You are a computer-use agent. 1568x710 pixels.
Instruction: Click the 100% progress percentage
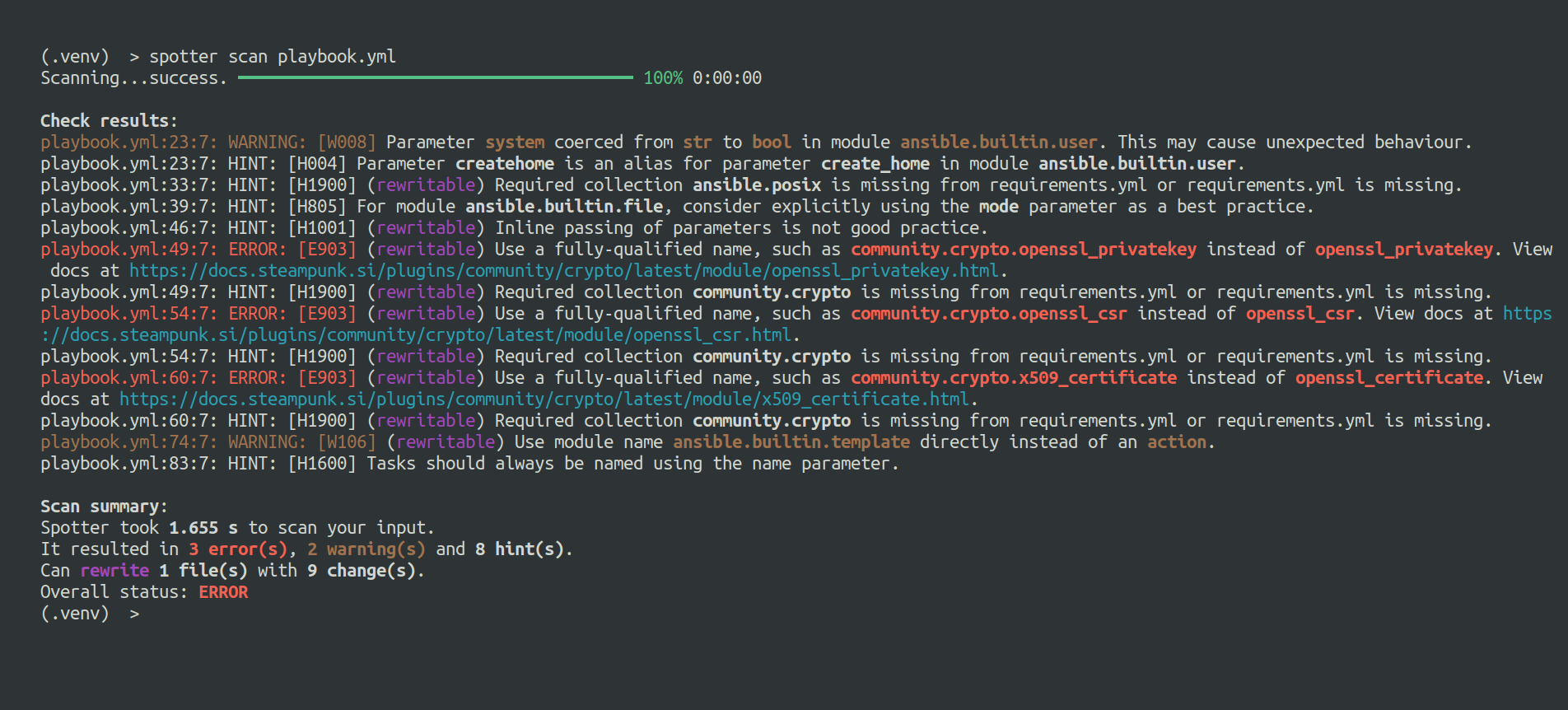click(662, 78)
